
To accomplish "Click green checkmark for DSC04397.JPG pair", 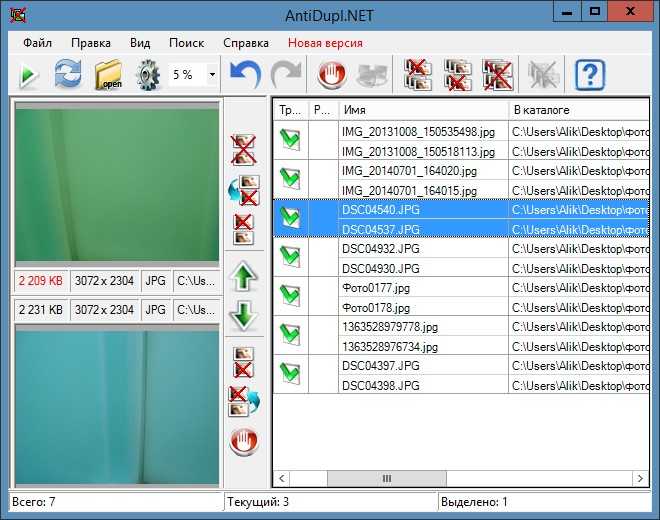I will click(290, 373).
